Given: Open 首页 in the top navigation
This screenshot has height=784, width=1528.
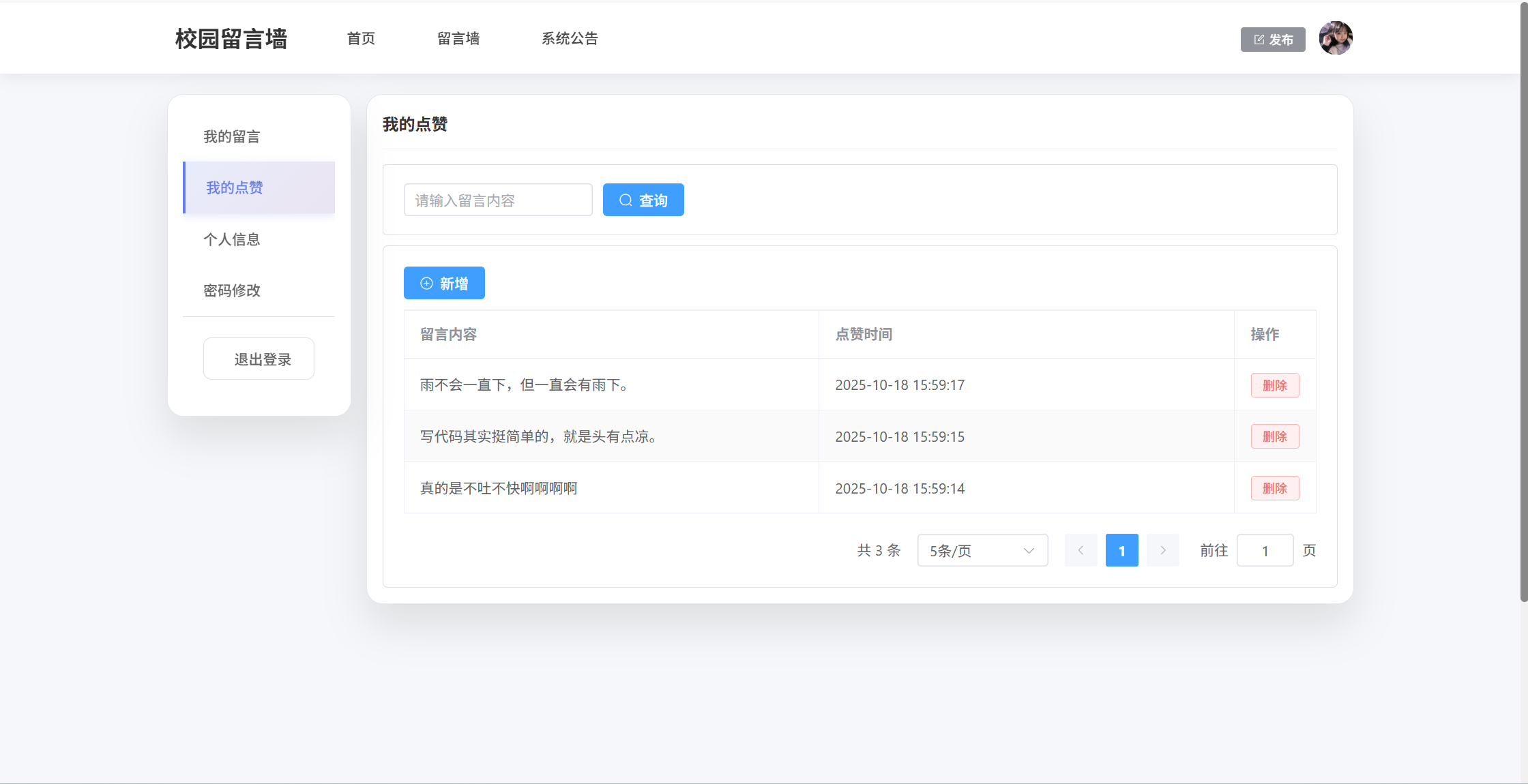Looking at the screenshot, I should (361, 39).
